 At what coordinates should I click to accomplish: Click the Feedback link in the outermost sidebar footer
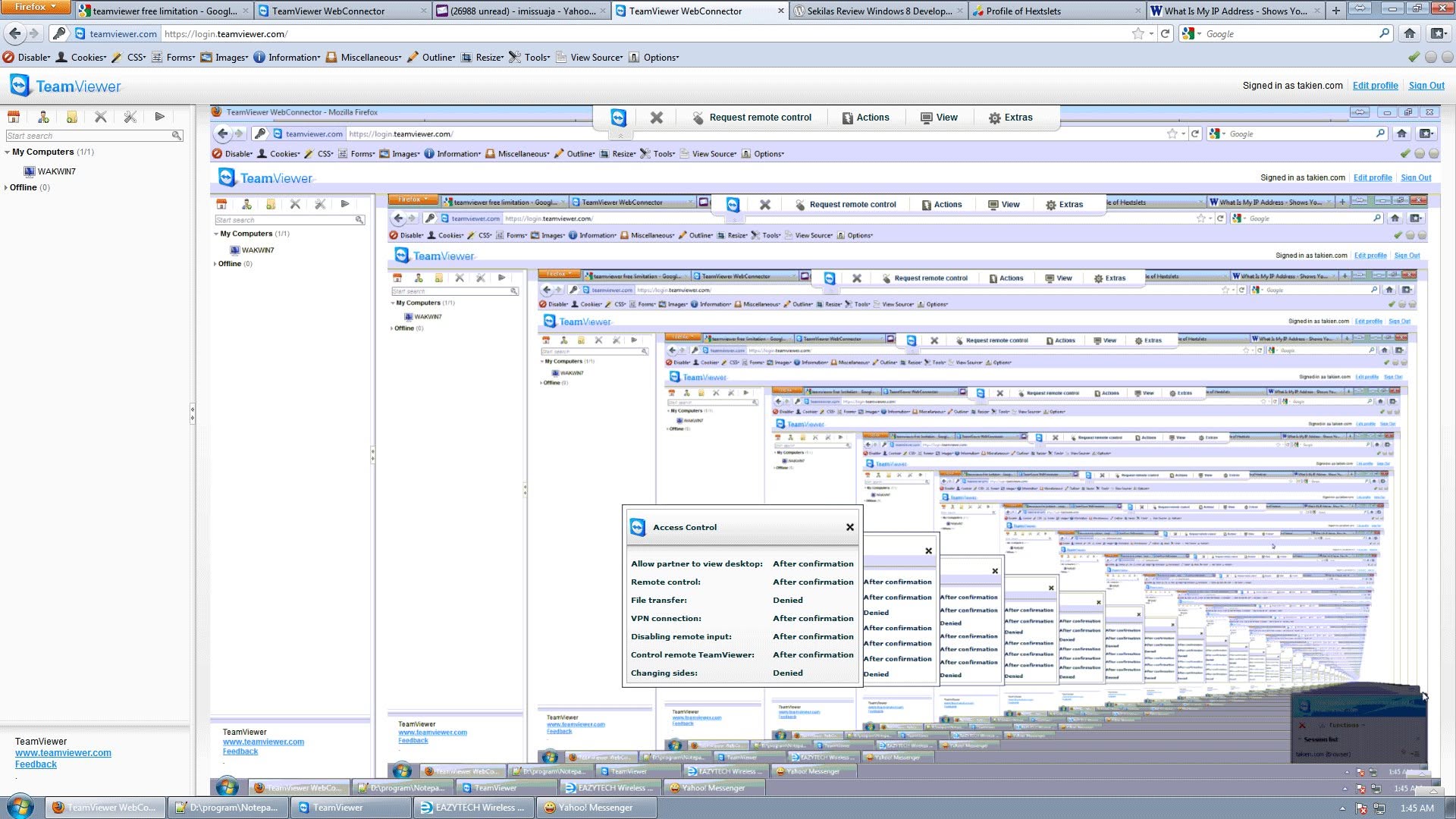coord(36,764)
